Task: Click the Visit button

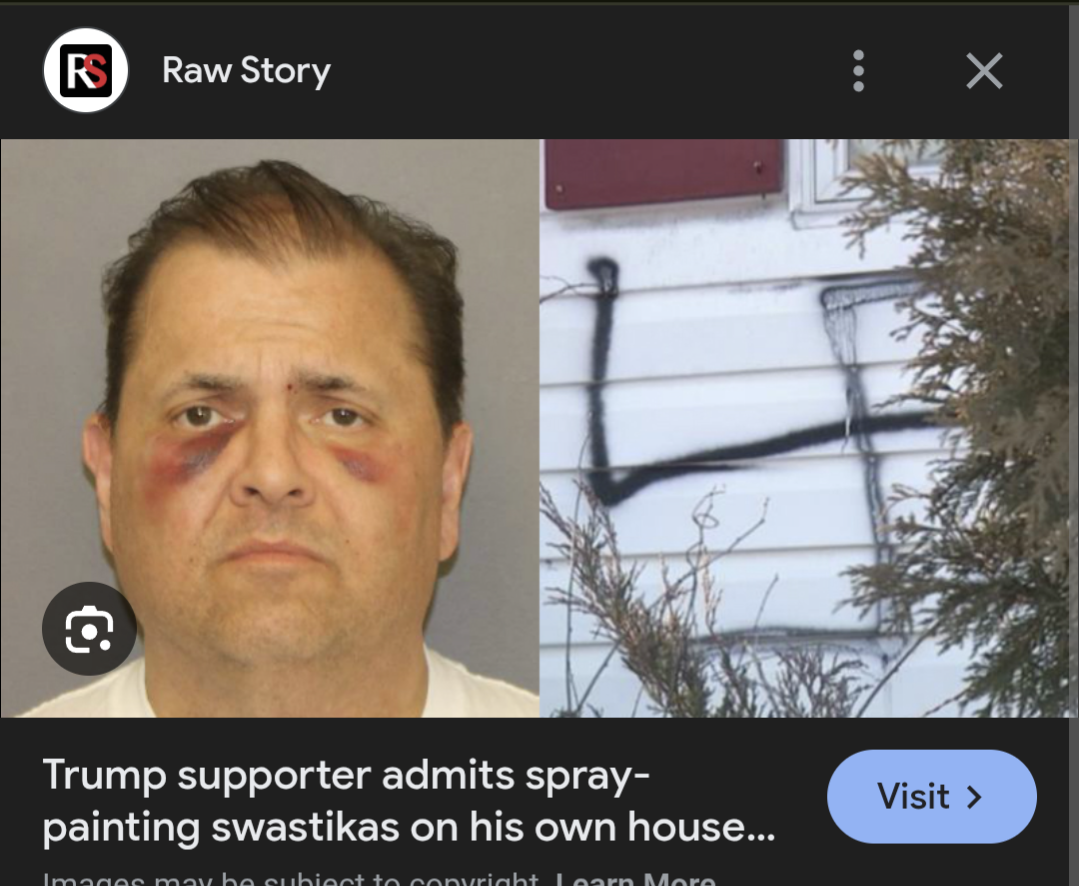Action: (931, 796)
